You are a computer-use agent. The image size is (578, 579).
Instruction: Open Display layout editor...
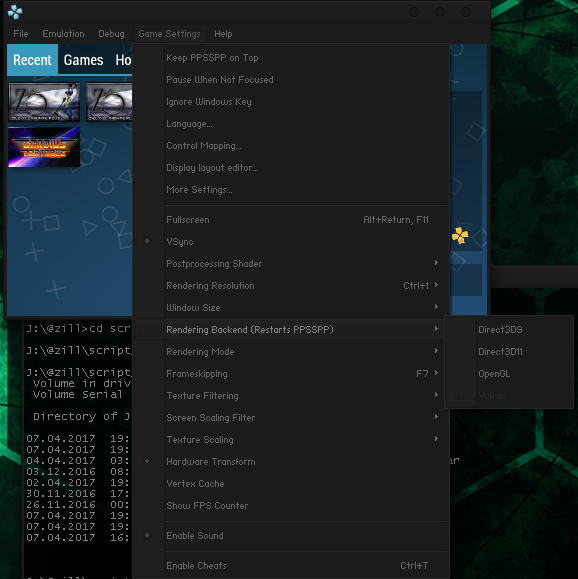pos(292,168)
